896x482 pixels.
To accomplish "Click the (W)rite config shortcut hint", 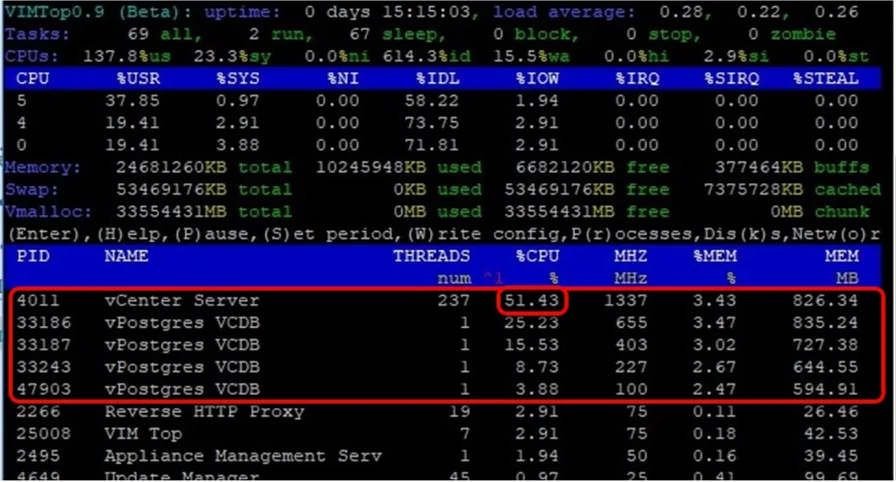I will pyautogui.click(x=481, y=234).
